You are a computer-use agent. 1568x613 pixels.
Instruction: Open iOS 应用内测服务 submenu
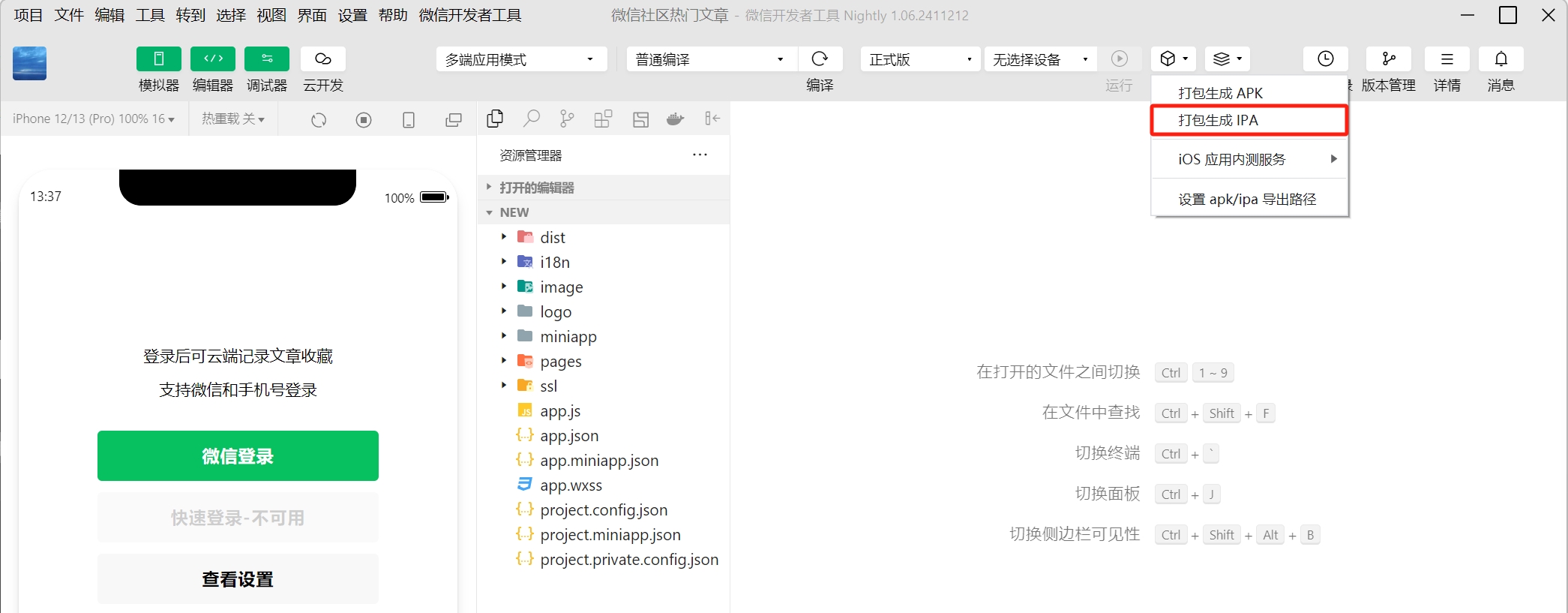pyautogui.click(x=1249, y=159)
